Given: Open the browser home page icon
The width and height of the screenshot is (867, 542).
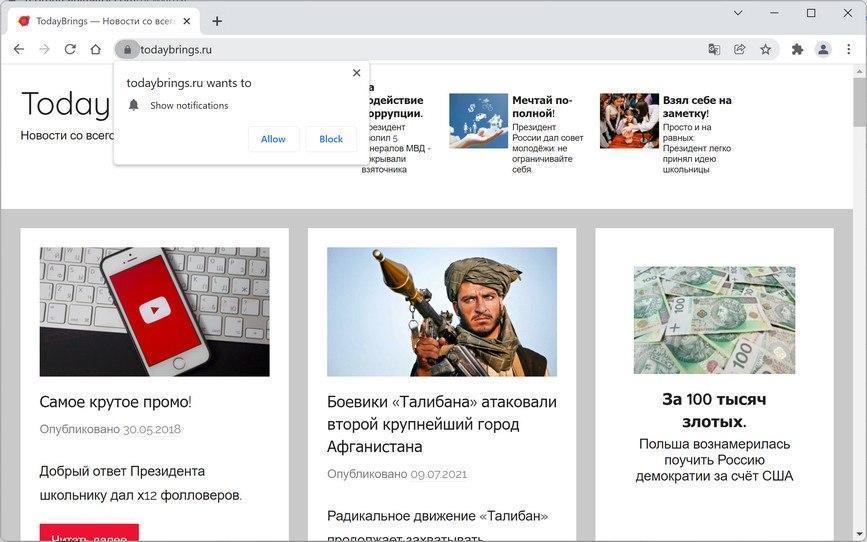Looking at the screenshot, I should pos(96,49).
